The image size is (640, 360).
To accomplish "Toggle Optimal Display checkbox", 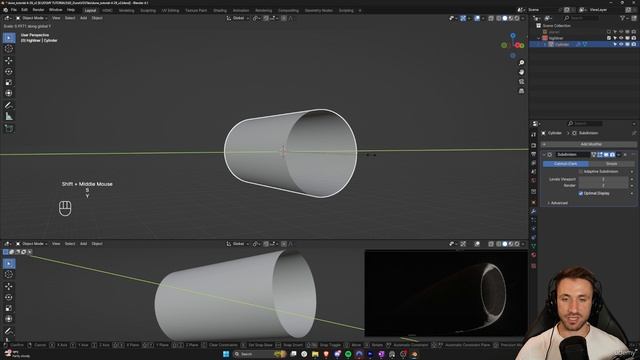I will (x=581, y=193).
